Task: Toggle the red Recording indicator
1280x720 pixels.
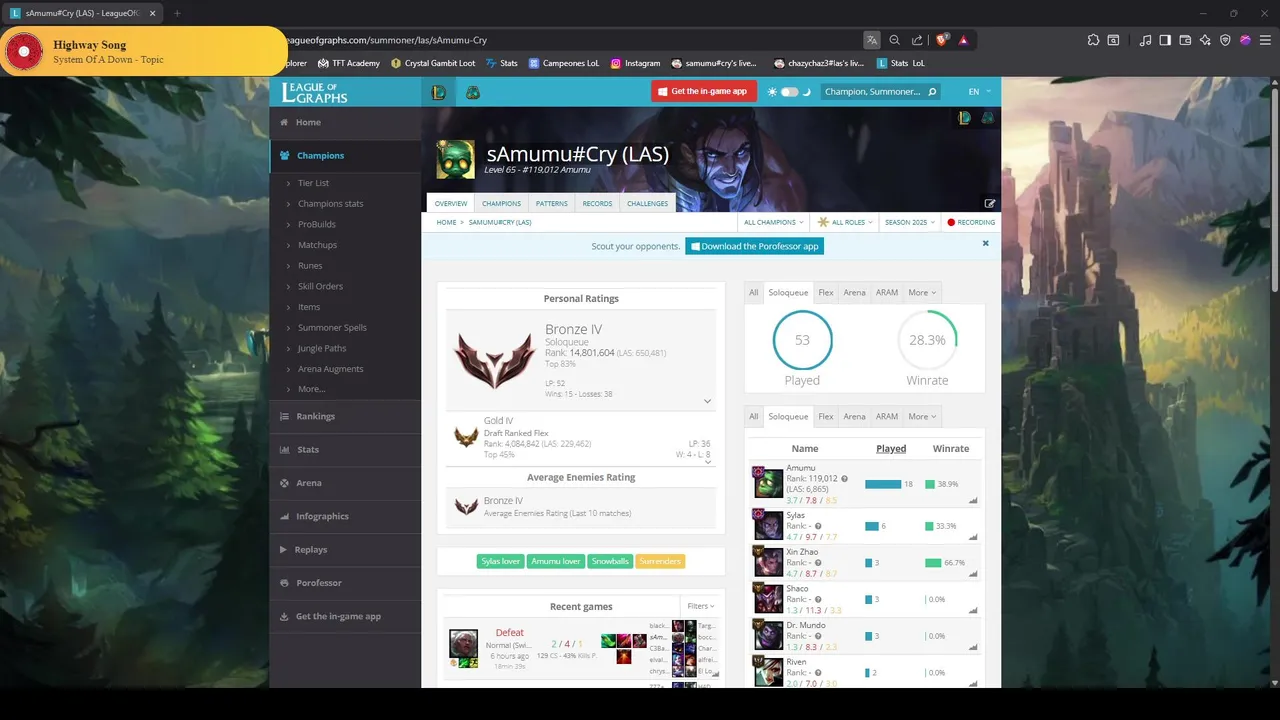Action: pos(971,222)
